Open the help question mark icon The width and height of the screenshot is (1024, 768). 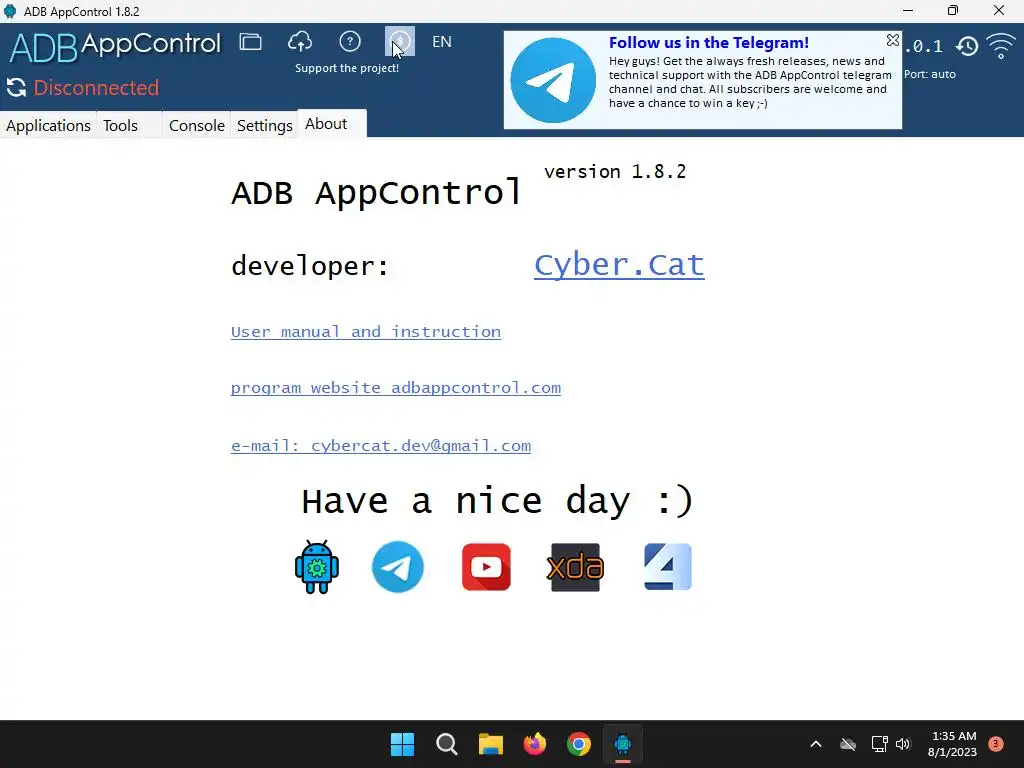(350, 42)
